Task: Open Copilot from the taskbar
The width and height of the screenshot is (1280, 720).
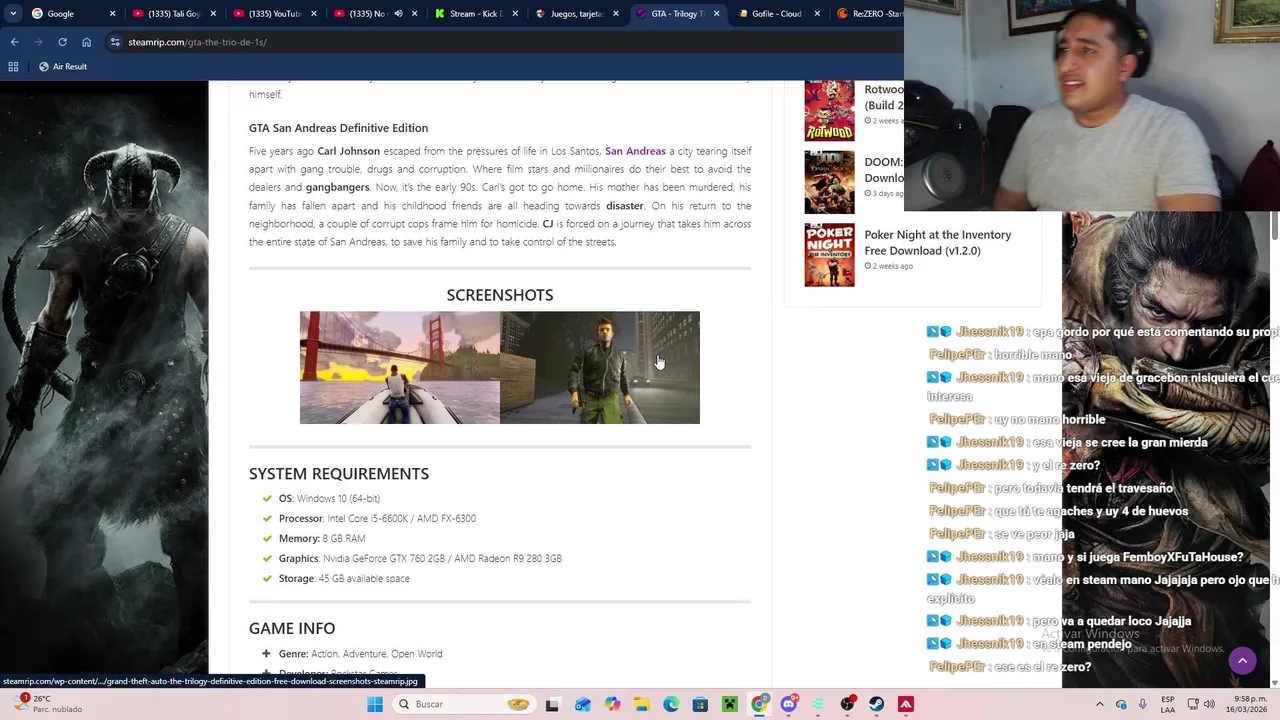Action: [x=612, y=704]
